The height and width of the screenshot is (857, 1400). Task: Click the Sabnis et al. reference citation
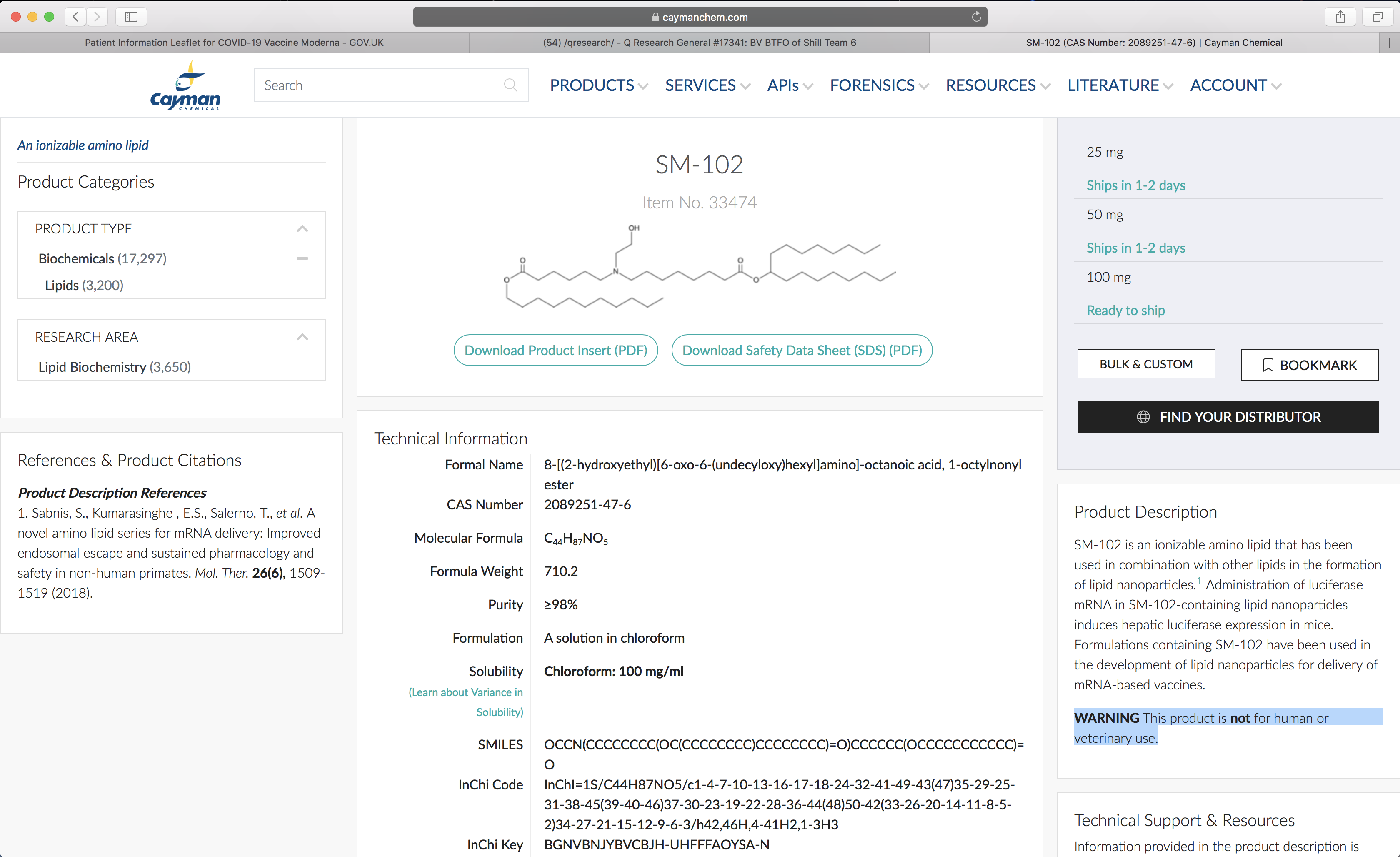click(x=171, y=552)
